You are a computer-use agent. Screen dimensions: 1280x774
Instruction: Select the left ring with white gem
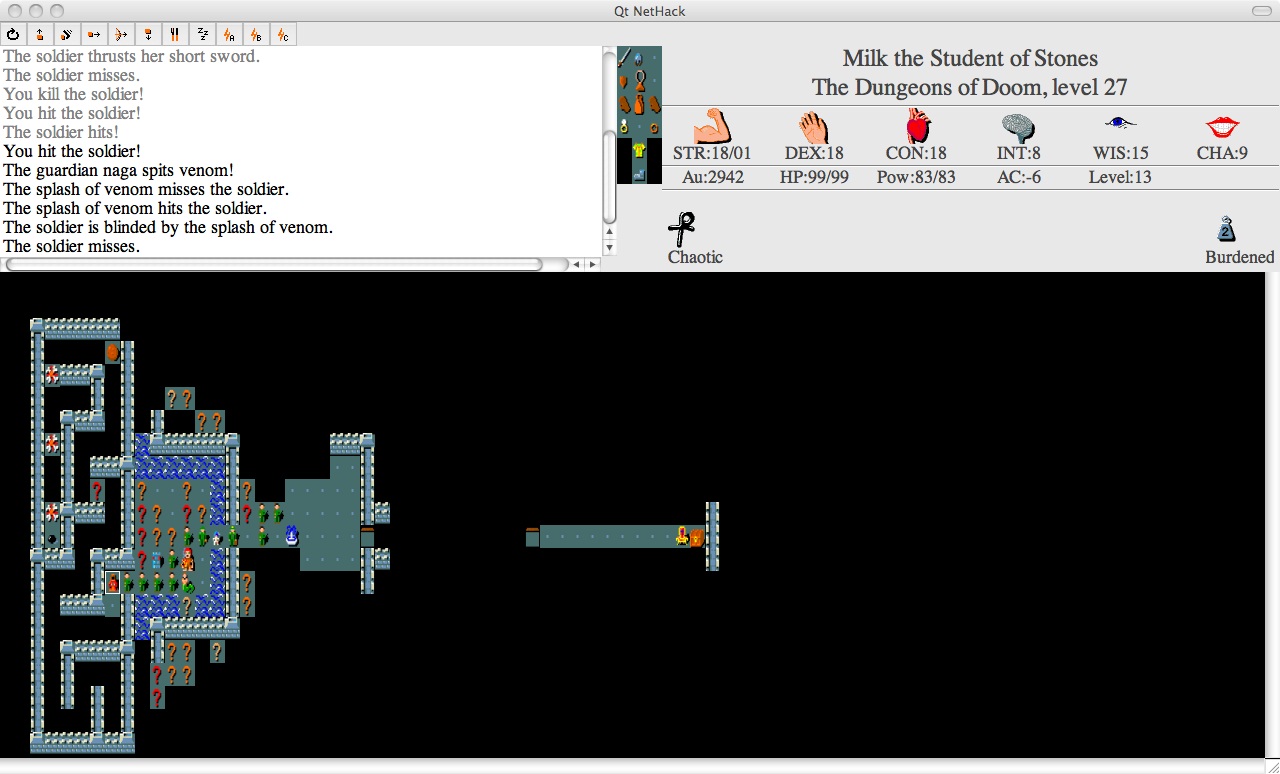[623, 127]
